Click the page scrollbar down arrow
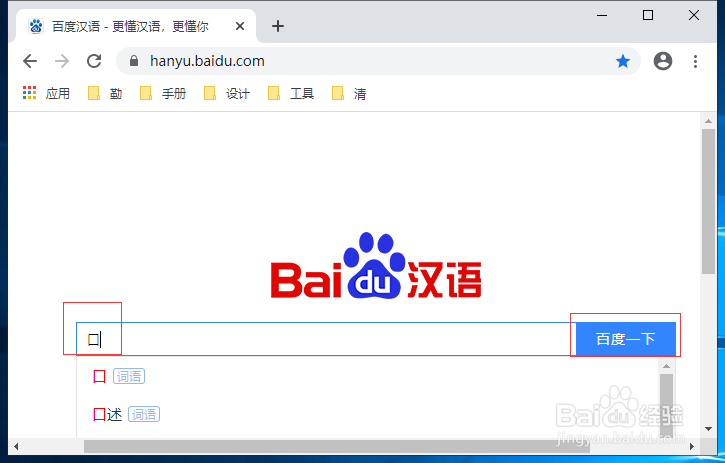 pos(708,429)
